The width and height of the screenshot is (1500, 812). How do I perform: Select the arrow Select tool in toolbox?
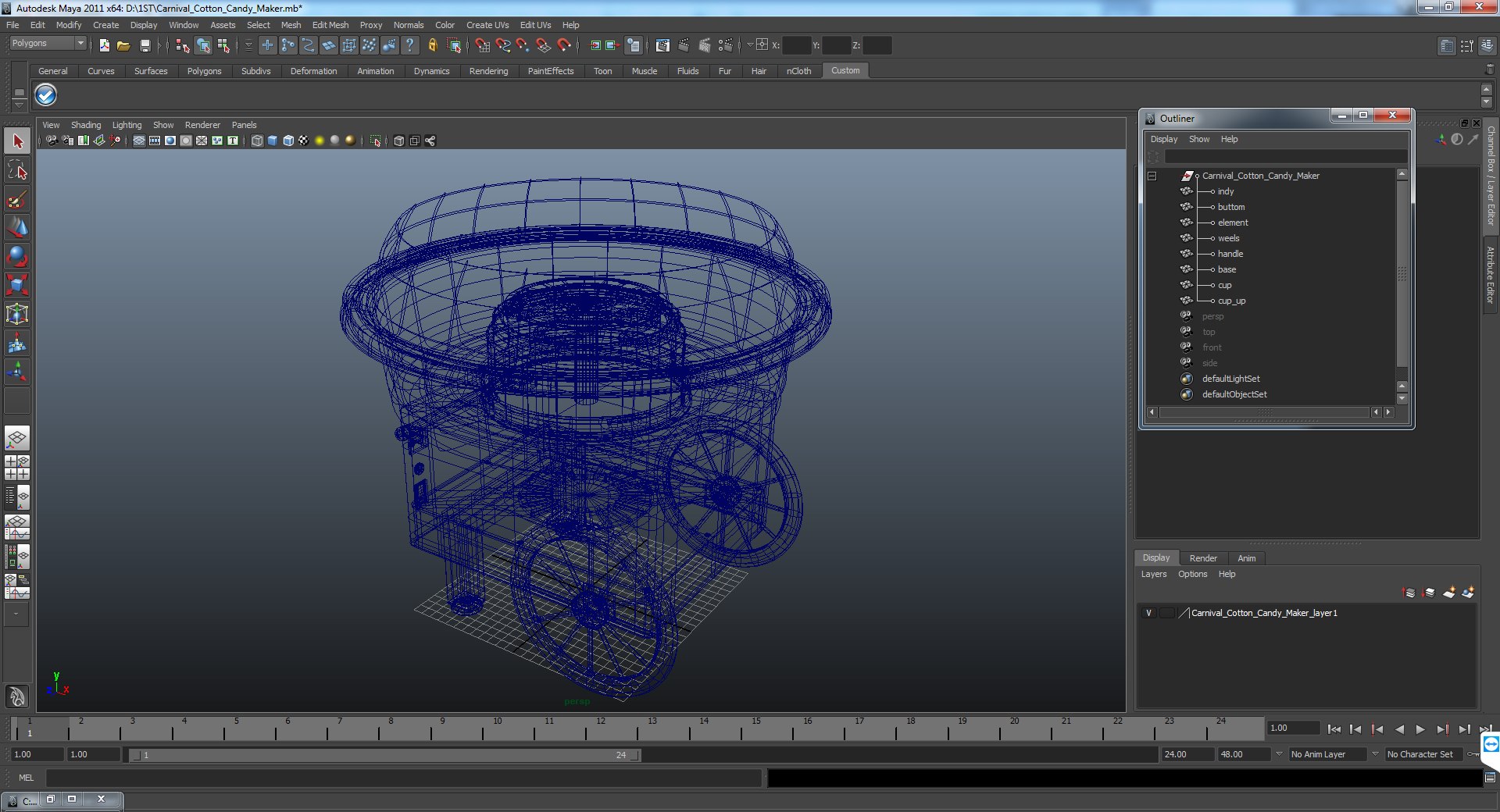pos(17,141)
